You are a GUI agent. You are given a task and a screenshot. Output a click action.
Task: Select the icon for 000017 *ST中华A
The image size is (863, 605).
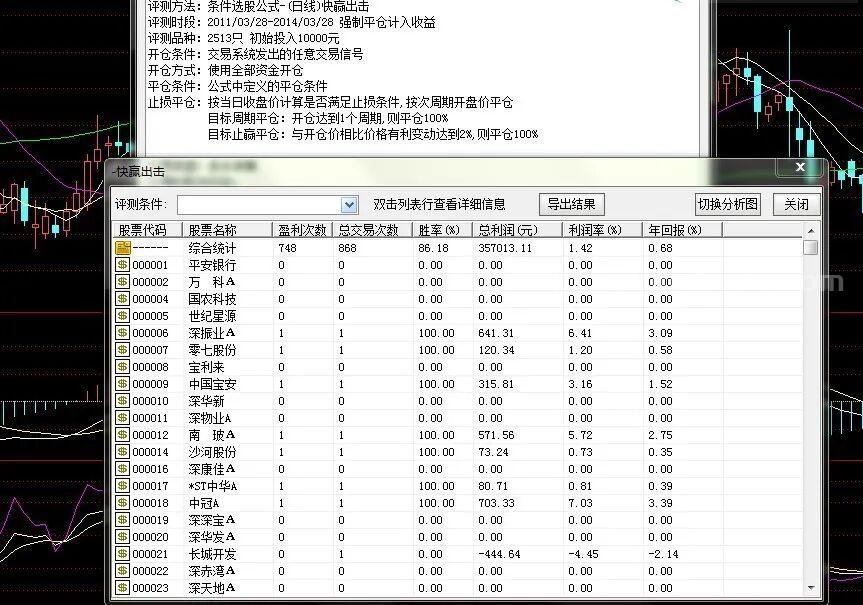[123, 486]
